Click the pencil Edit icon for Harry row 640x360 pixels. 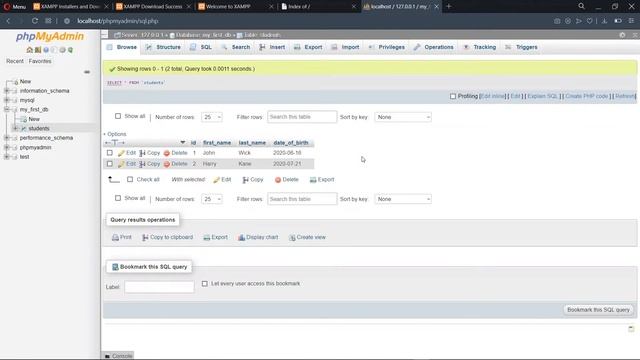pyautogui.click(x=121, y=164)
